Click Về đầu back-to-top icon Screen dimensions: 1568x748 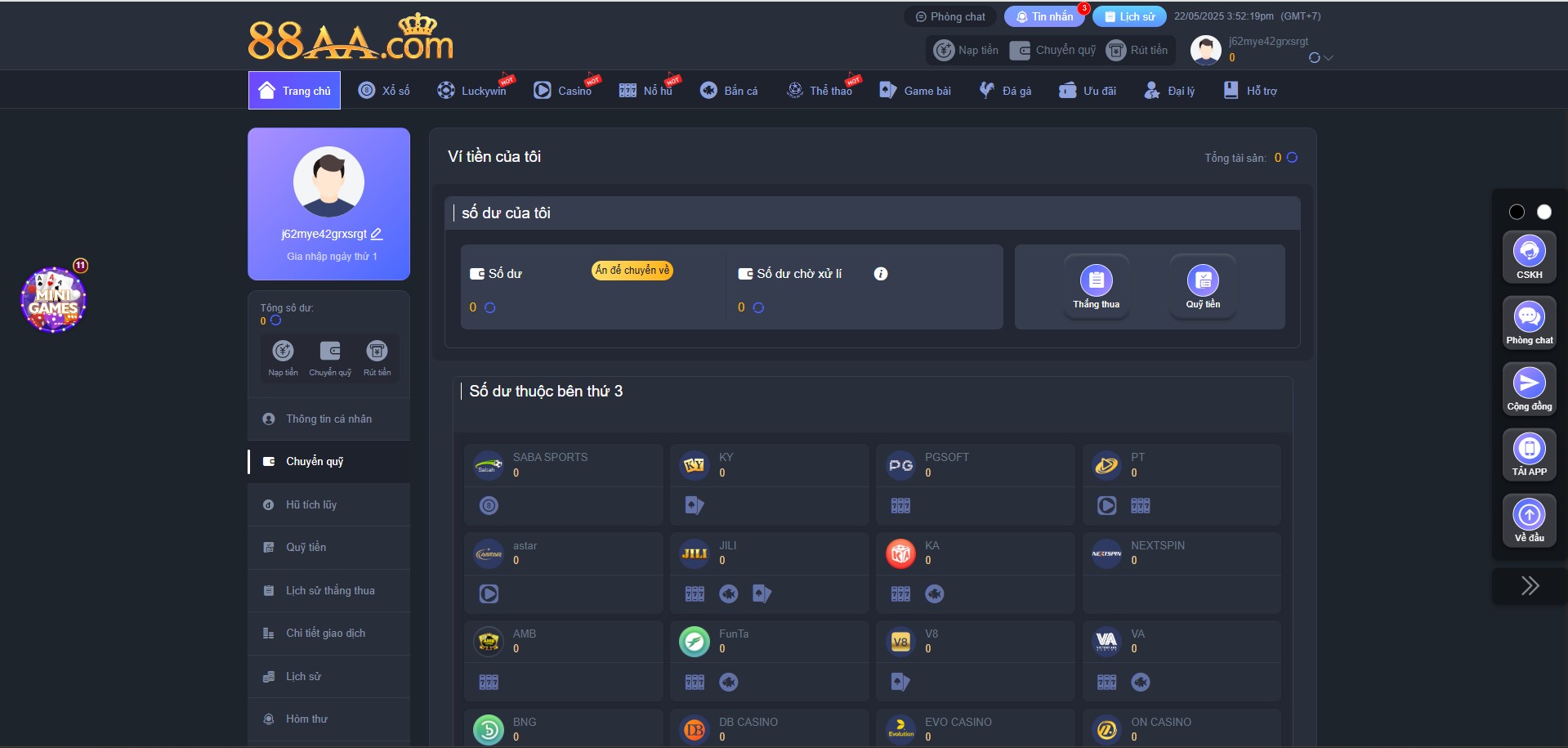[x=1529, y=521]
